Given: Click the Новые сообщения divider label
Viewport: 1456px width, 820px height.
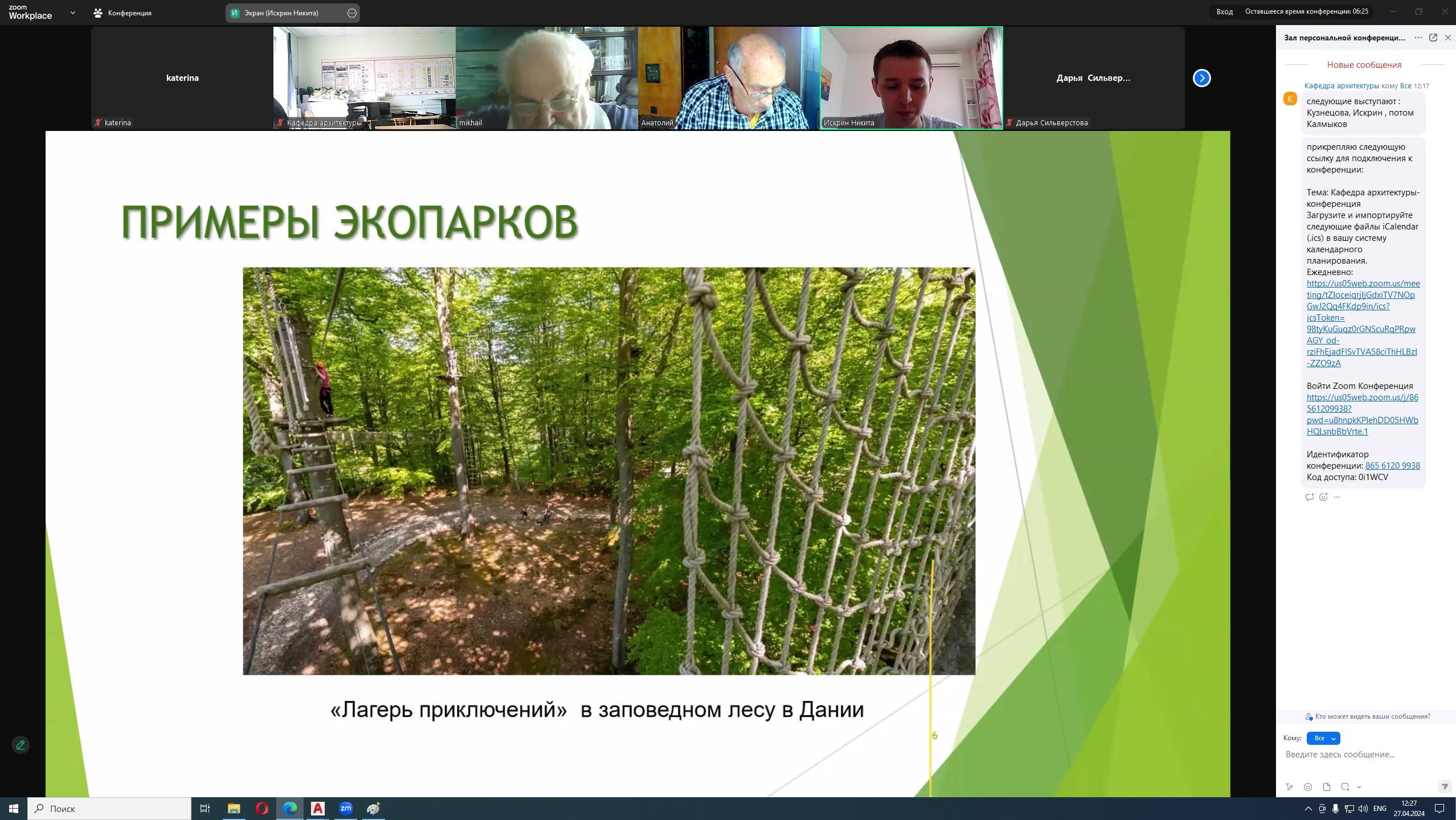Looking at the screenshot, I should (x=1364, y=65).
